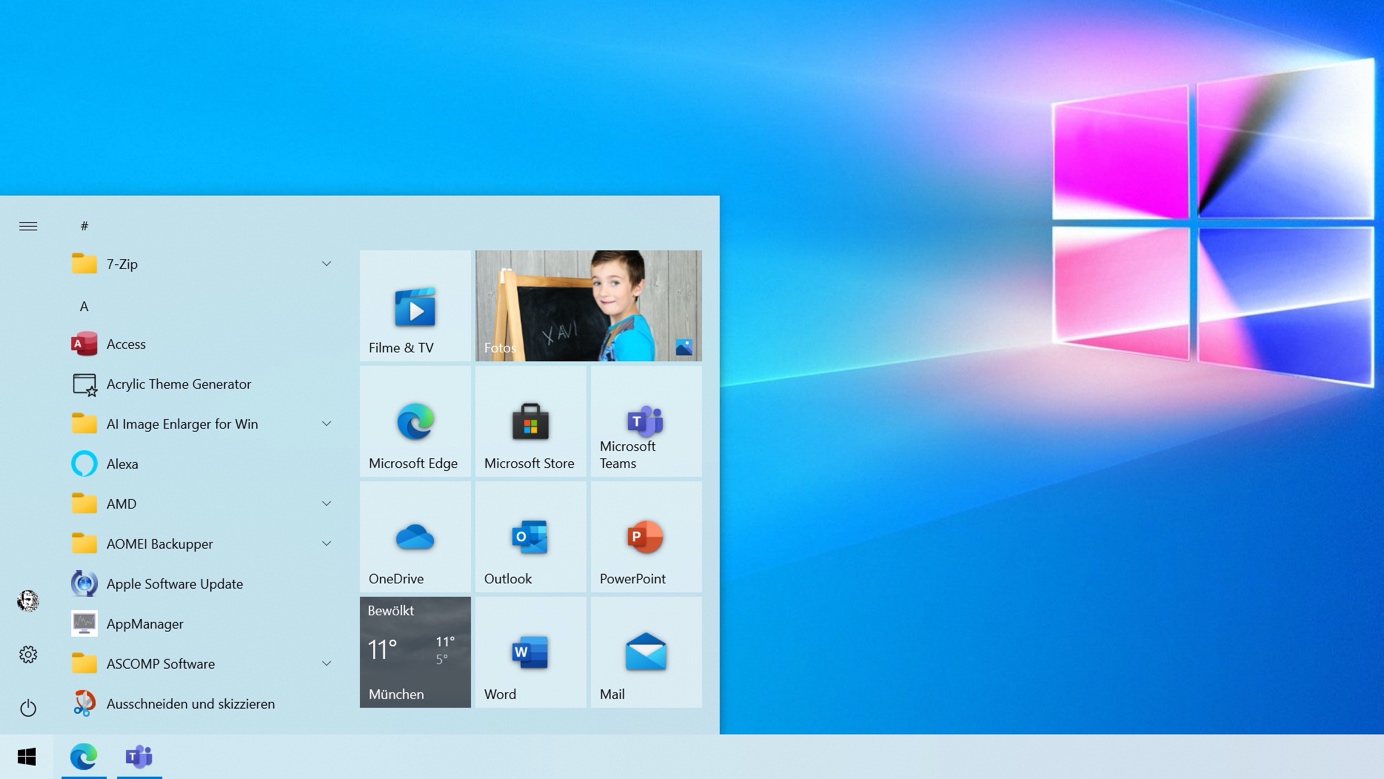Click the AppManager icon in the app list

[x=84, y=624]
